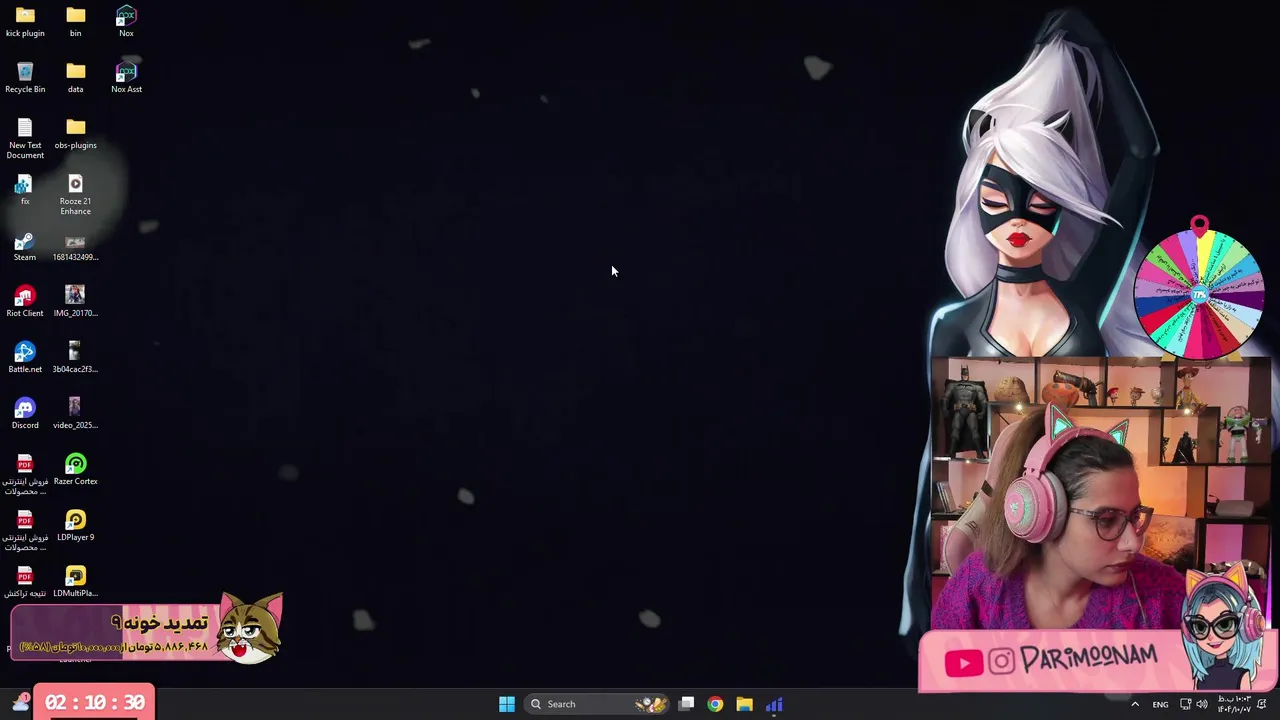Open Google Chrome from the taskbar

(715, 704)
